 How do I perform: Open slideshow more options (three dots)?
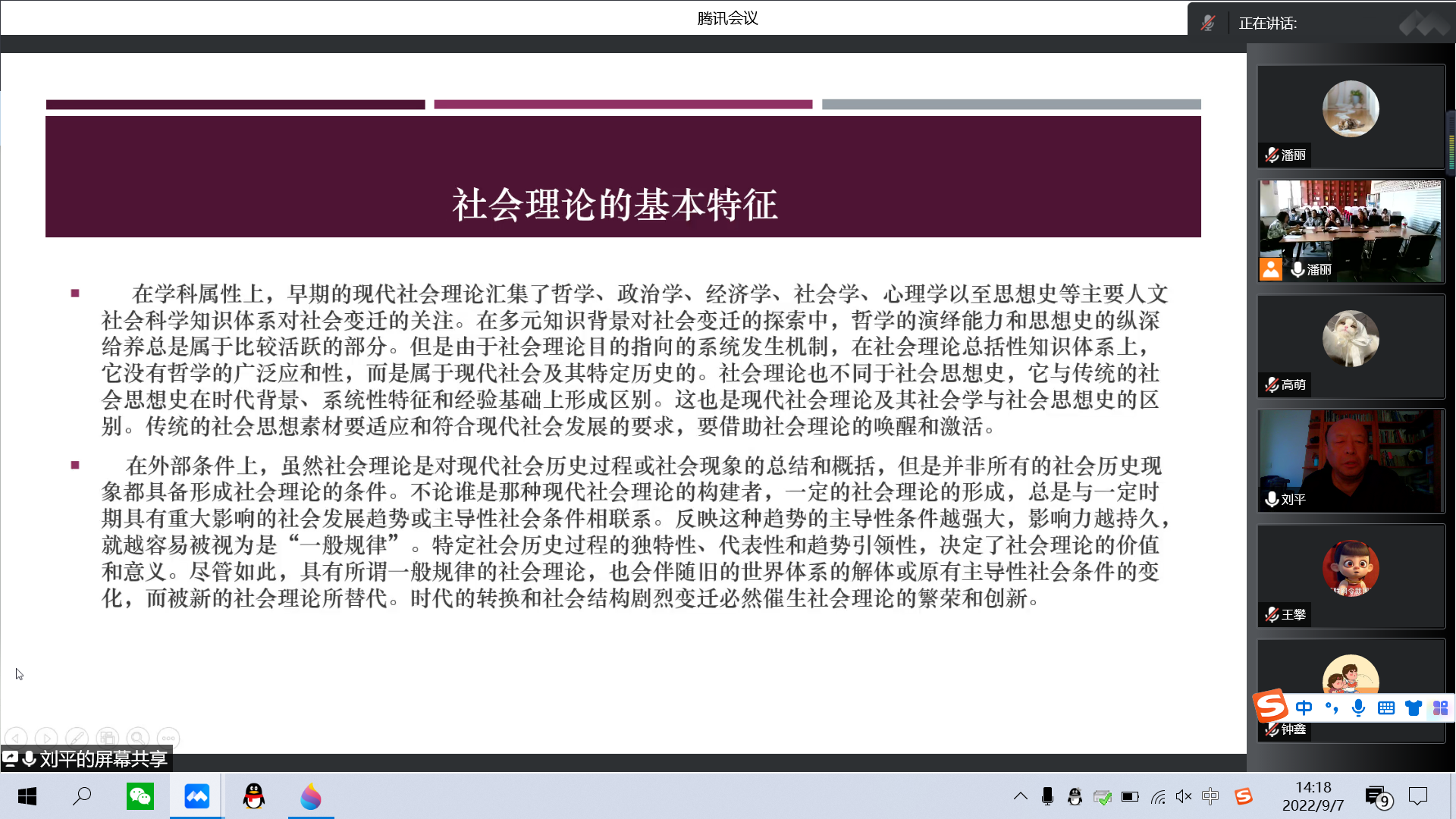168,737
